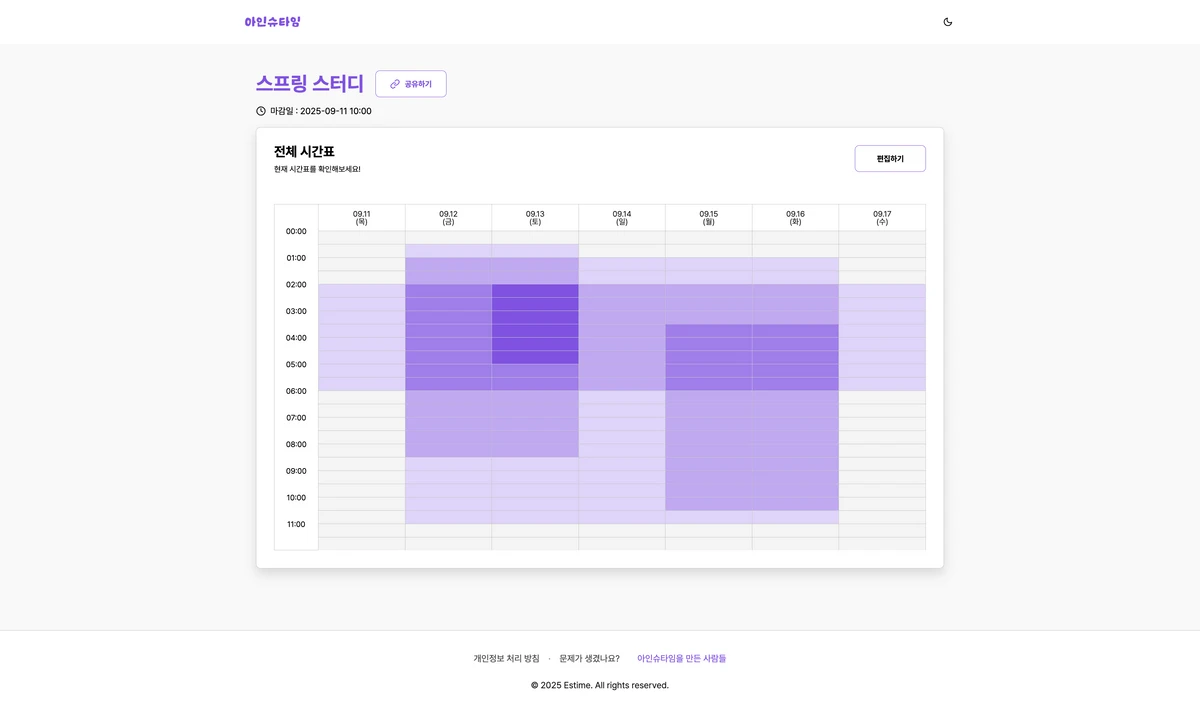Click the light purple cell on 09.11 at 04:00
The width and height of the screenshot is (1200, 707).
[x=362, y=344]
